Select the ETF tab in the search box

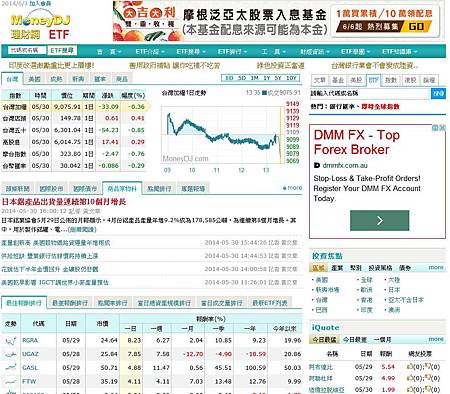(x=373, y=80)
